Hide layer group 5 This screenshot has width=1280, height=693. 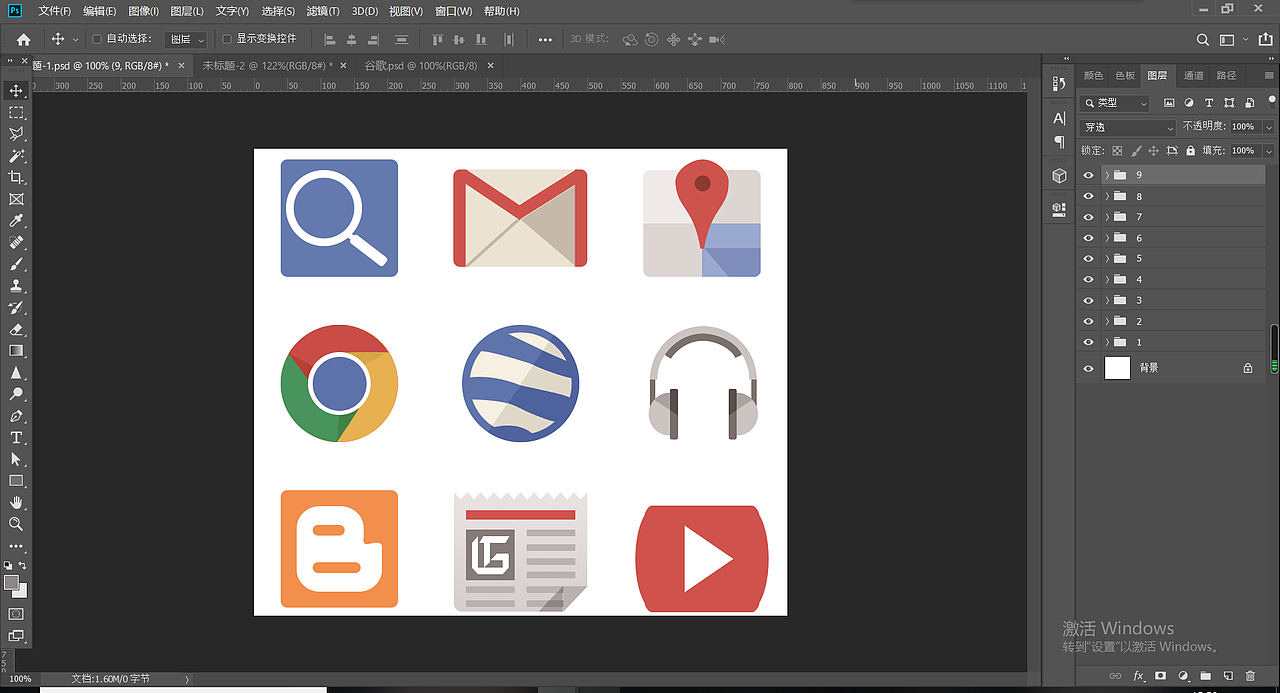1089,259
